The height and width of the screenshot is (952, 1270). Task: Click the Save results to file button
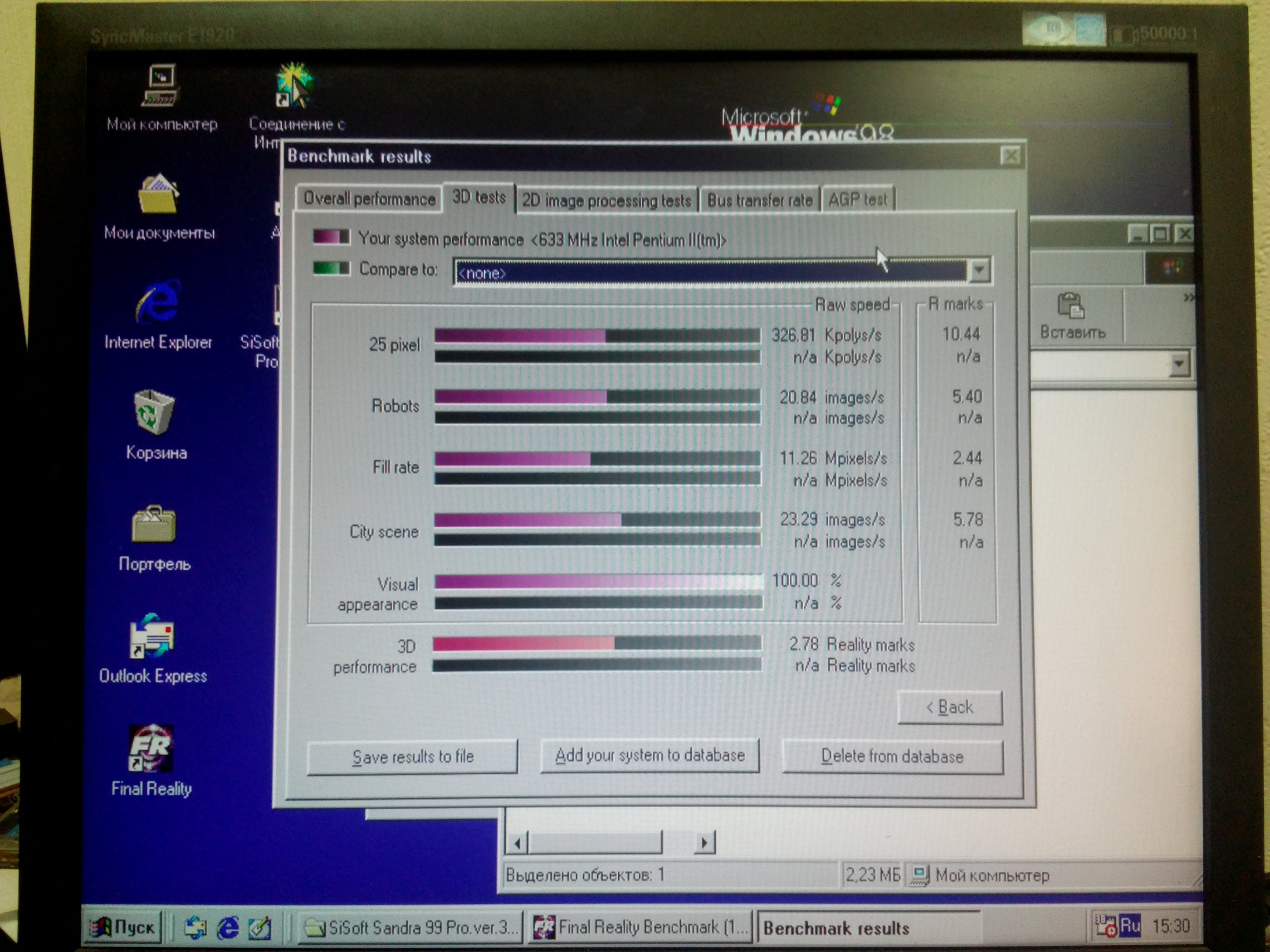(x=412, y=757)
